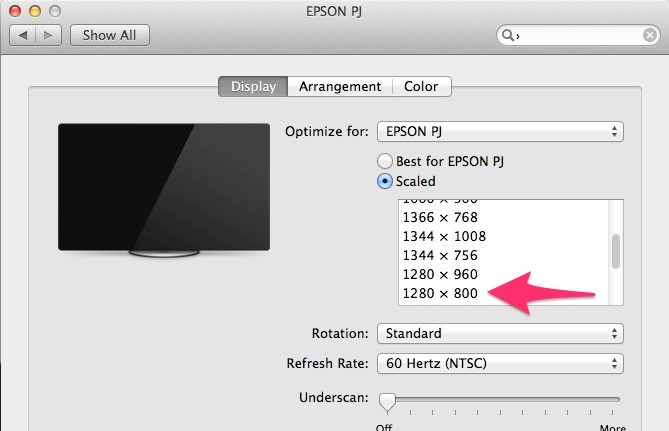The height and width of the screenshot is (431, 669).
Task: Open the Rotation dropdown
Action: (x=499, y=333)
